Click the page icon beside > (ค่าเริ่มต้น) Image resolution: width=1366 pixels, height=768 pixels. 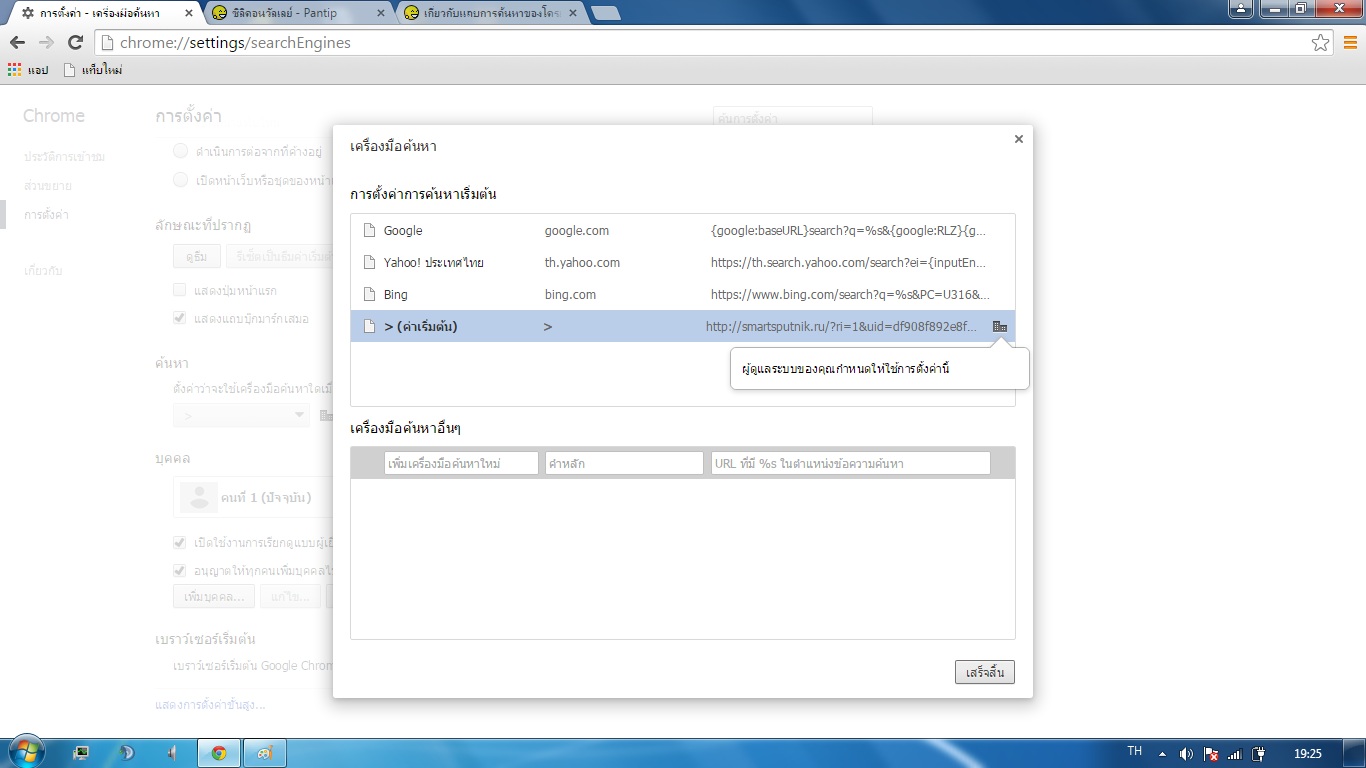(369, 326)
